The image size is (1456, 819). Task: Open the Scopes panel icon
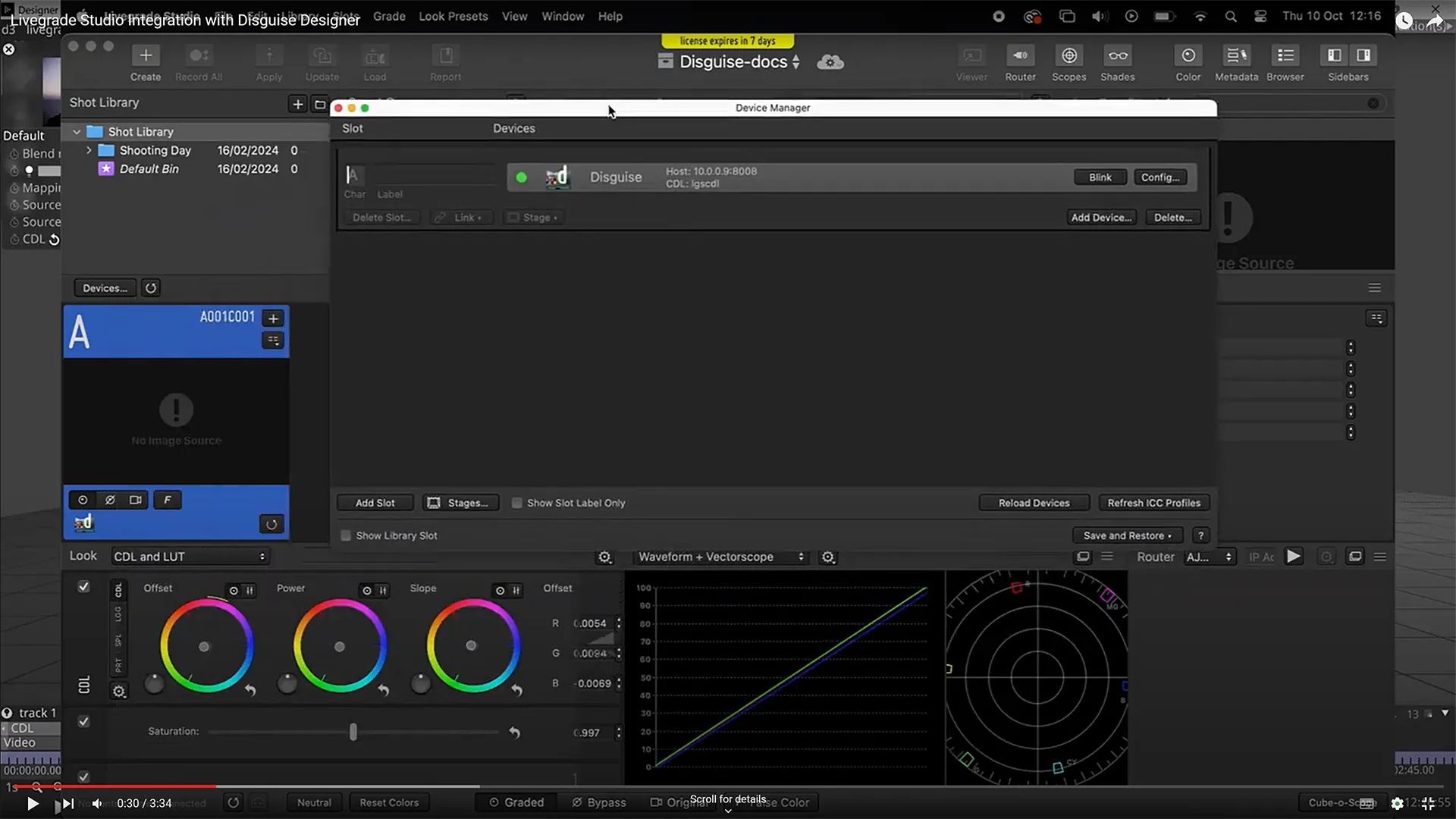click(x=1068, y=56)
